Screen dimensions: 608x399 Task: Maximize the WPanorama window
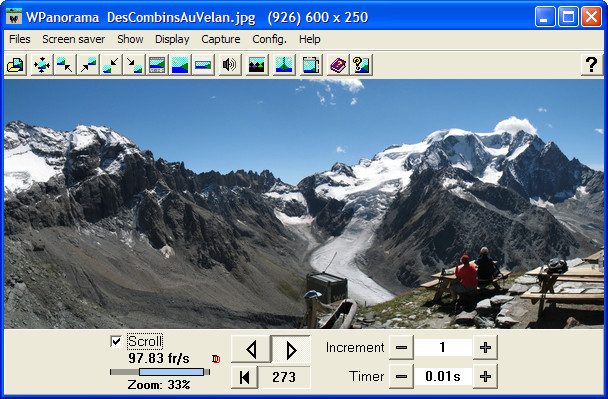(568, 17)
